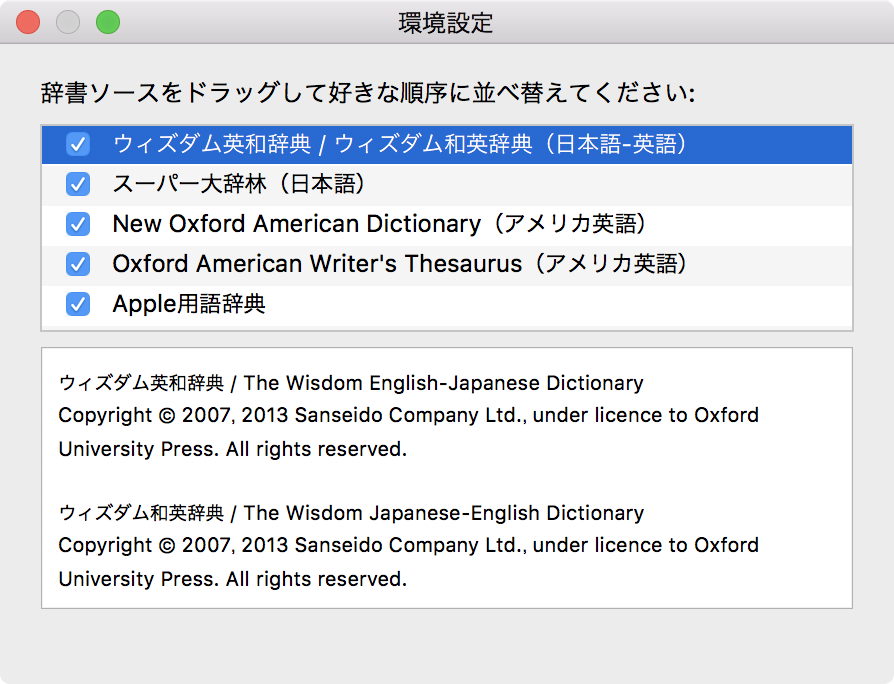Zoom the window with the green button
This screenshot has width=894, height=684.
[x=107, y=21]
